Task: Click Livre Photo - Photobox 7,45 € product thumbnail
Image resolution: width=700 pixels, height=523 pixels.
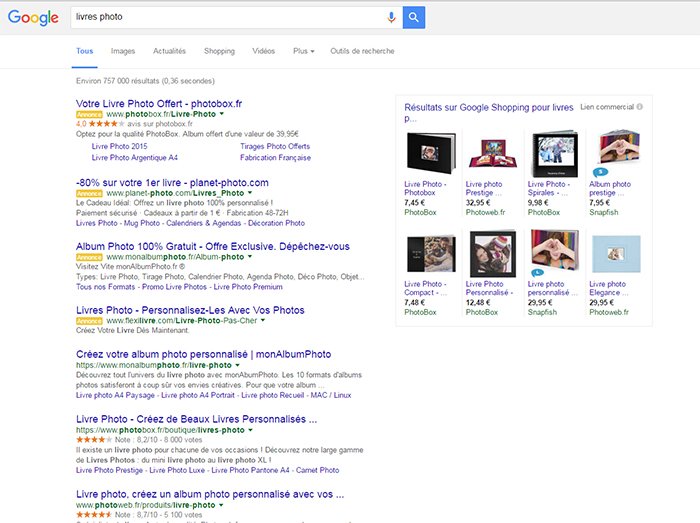Action: click(x=431, y=153)
